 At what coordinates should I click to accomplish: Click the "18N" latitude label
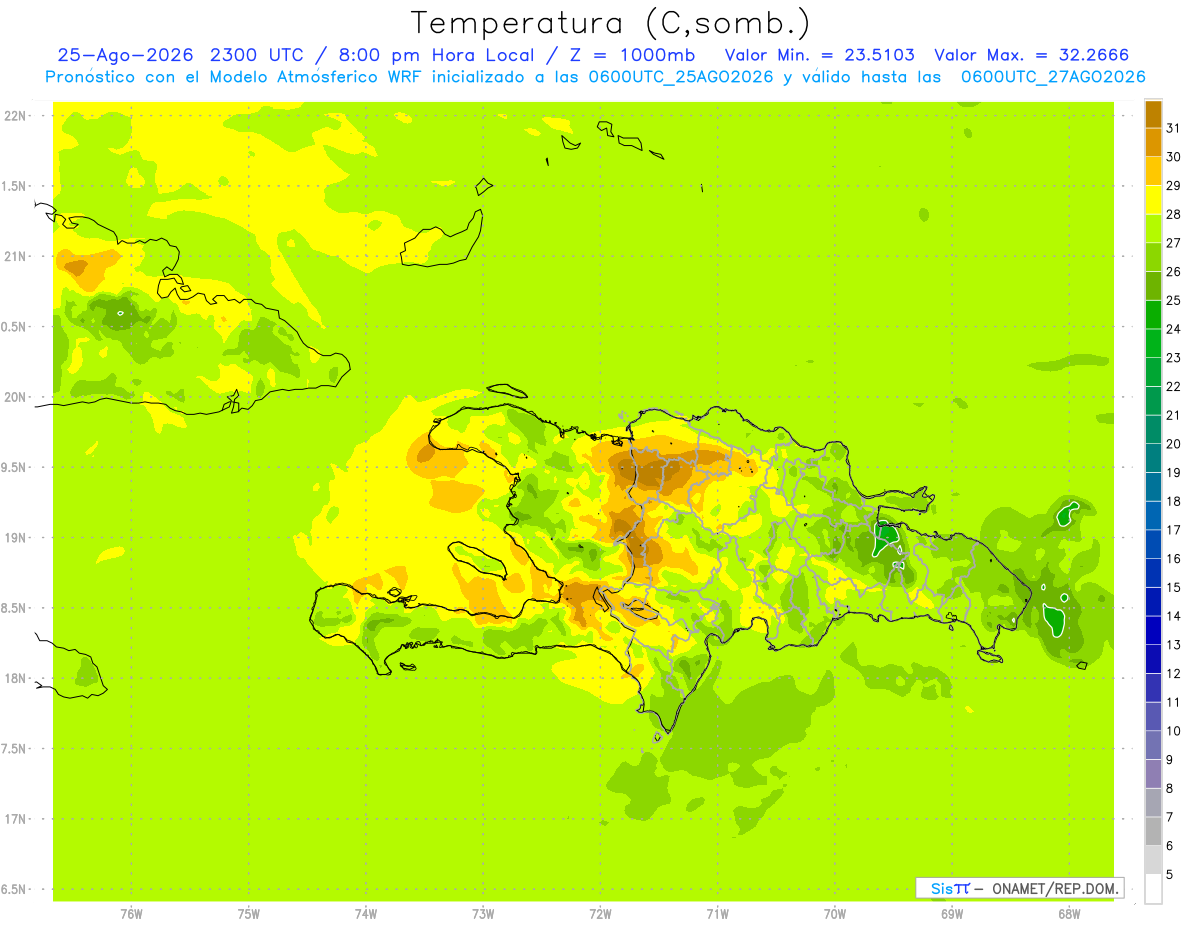[15, 678]
